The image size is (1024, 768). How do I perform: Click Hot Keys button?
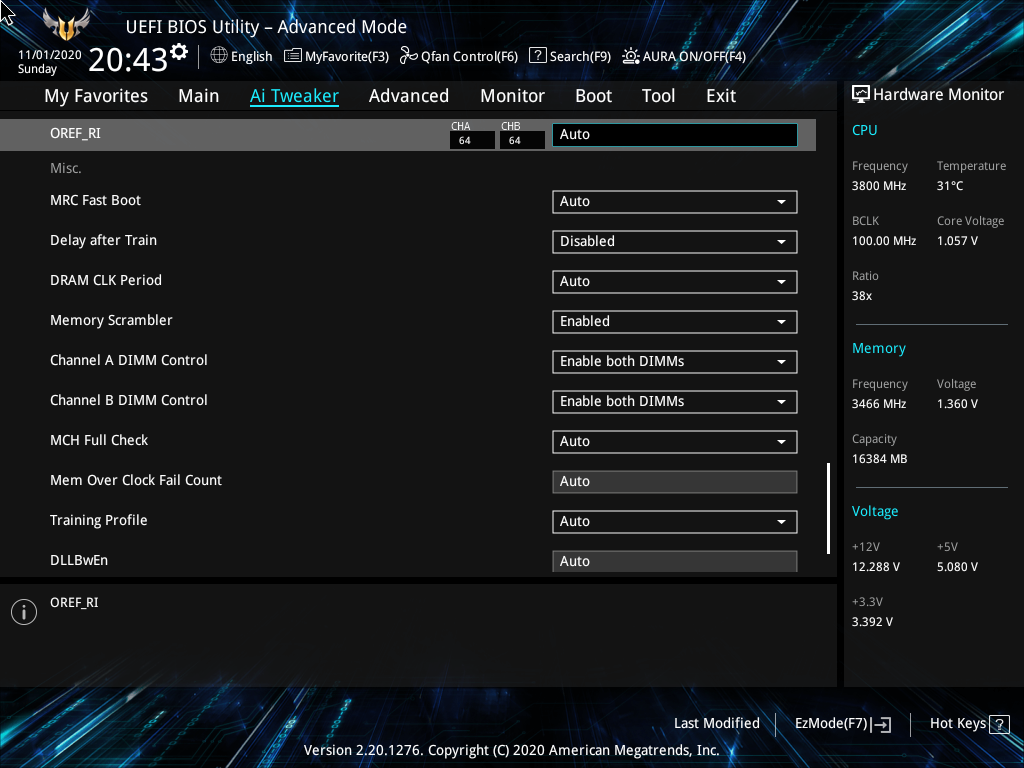pyautogui.click(x=969, y=724)
